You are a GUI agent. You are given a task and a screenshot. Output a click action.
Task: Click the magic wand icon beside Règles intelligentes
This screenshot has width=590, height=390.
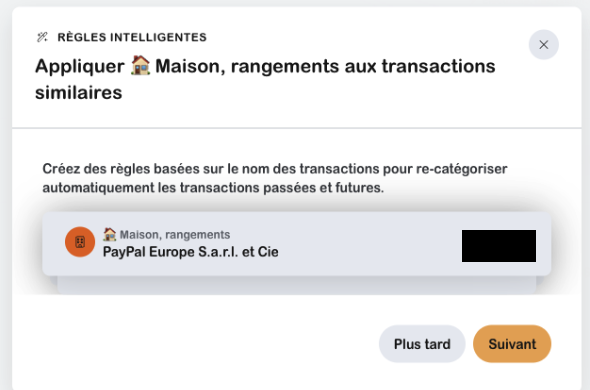[x=42, y=37]
